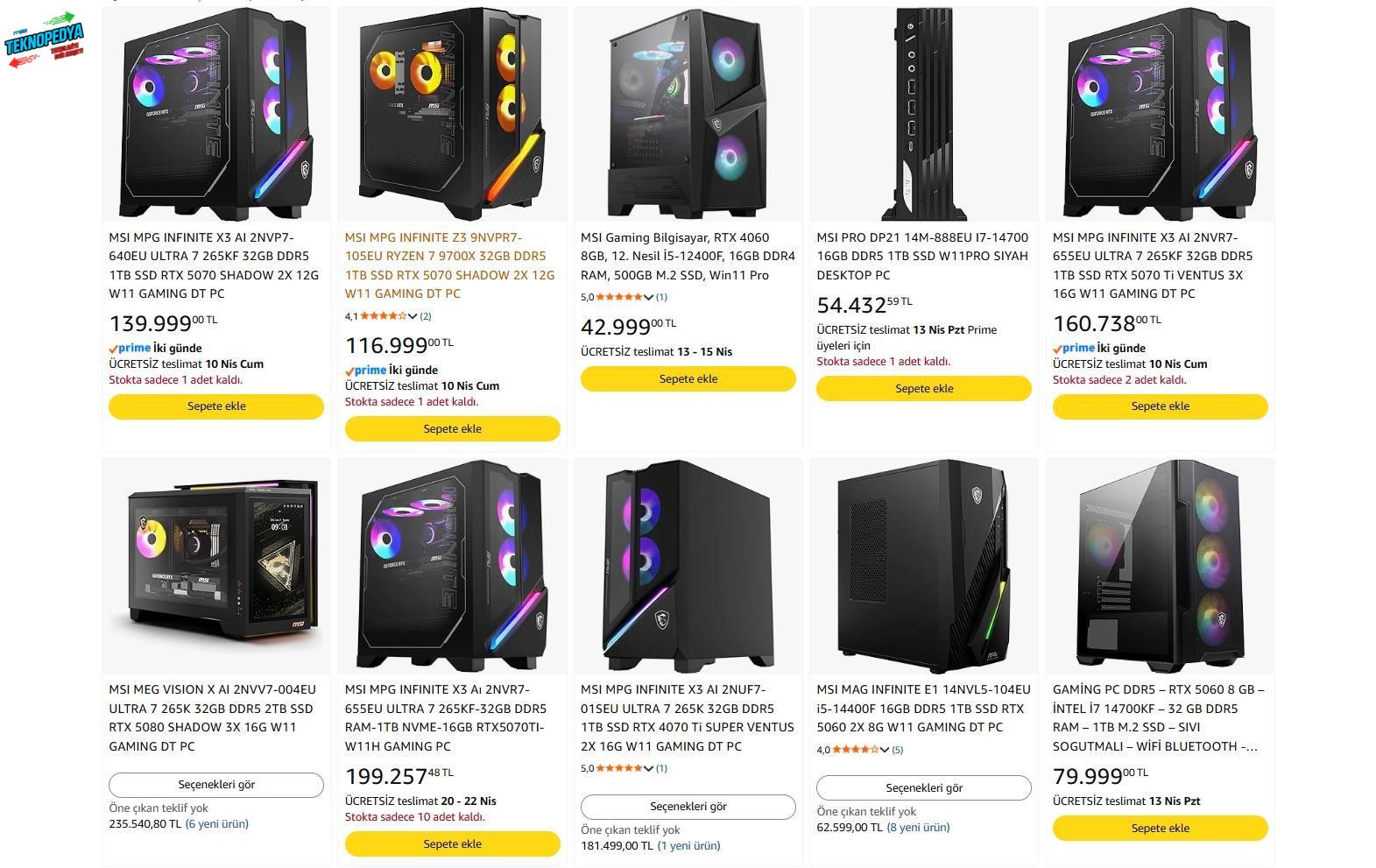Click the MSI PRO DP21 mini PC image

coord(923,114)
